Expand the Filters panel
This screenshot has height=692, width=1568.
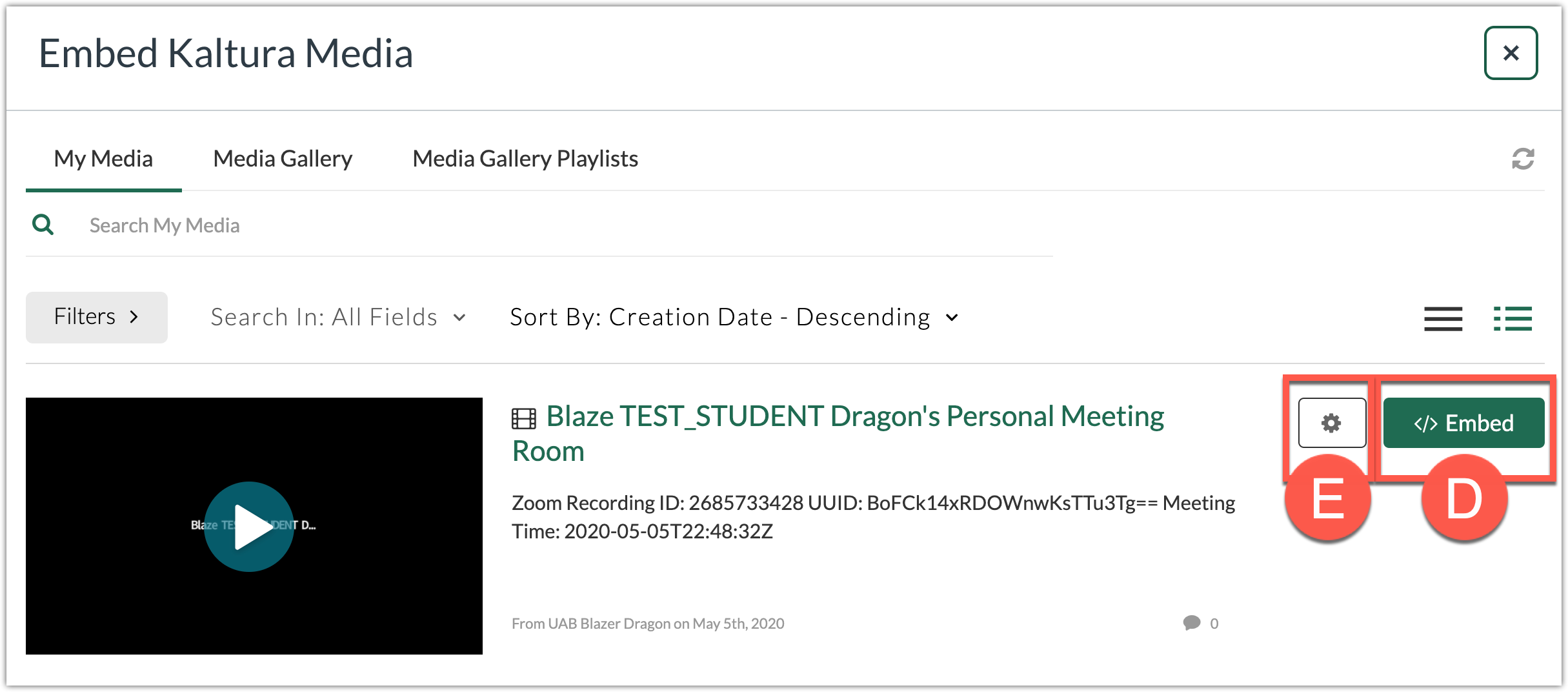[x=96, y=317]
